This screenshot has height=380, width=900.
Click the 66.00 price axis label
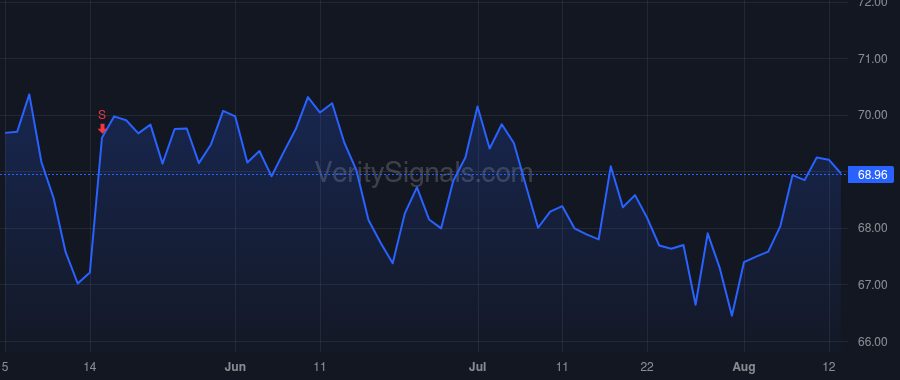pos(871,342)
